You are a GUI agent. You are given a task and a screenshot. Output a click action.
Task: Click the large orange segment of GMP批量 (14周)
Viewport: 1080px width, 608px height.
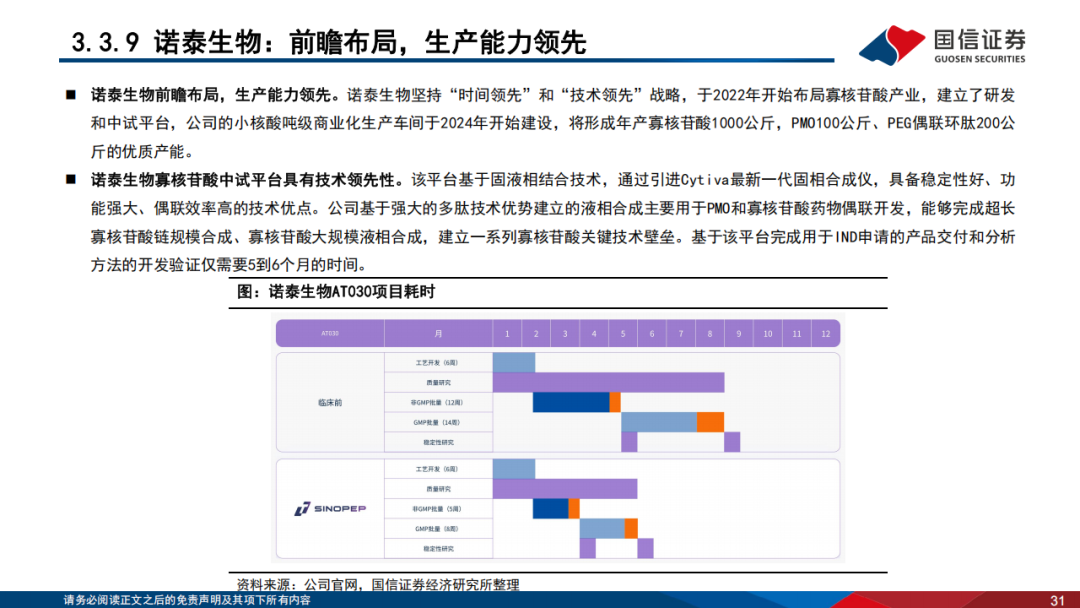coord(710,422)
